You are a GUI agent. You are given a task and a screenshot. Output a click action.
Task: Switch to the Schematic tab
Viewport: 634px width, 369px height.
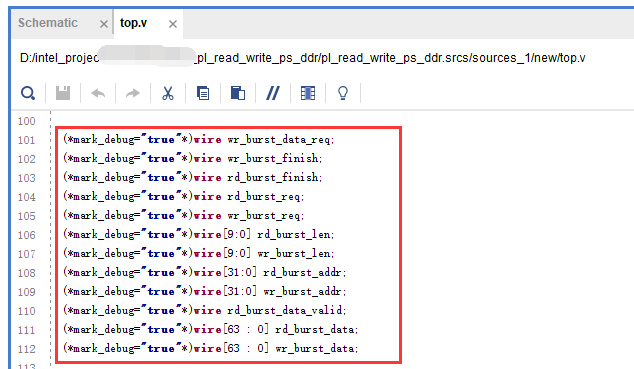48,23
